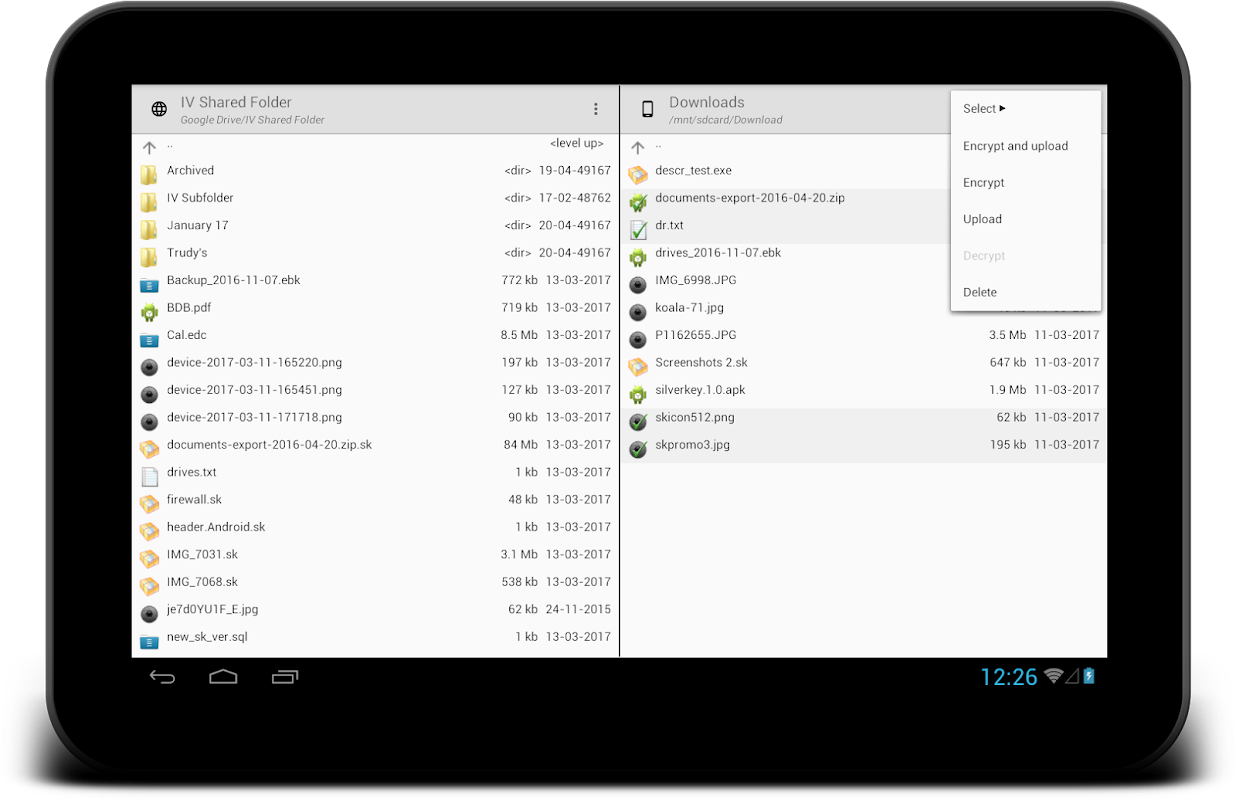Click the globe icon beside IV Shared Folder

[159, 109]
